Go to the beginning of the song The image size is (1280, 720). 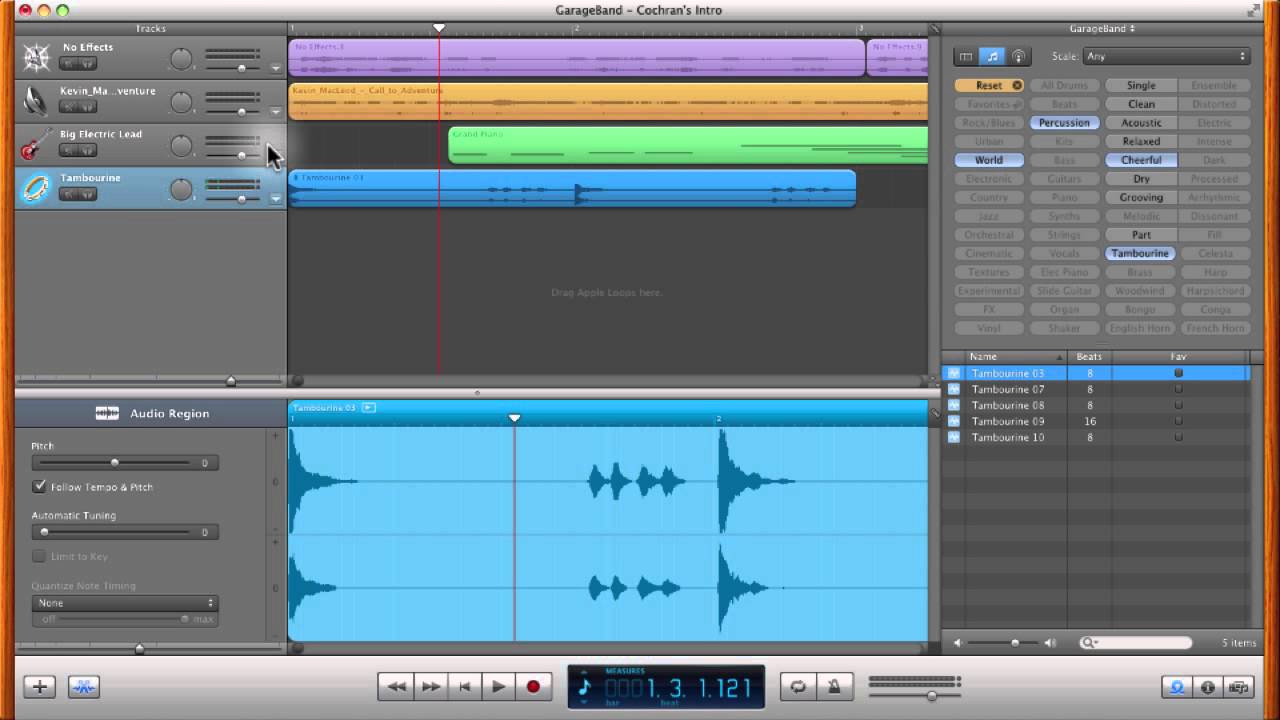click(x=464, y=686)
